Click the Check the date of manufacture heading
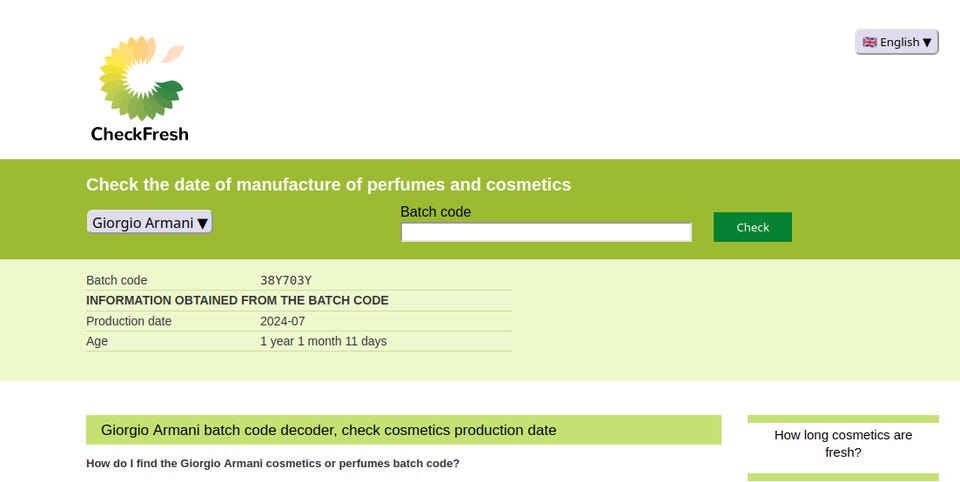This screenshot has width=960, height=482. [328, 184]
